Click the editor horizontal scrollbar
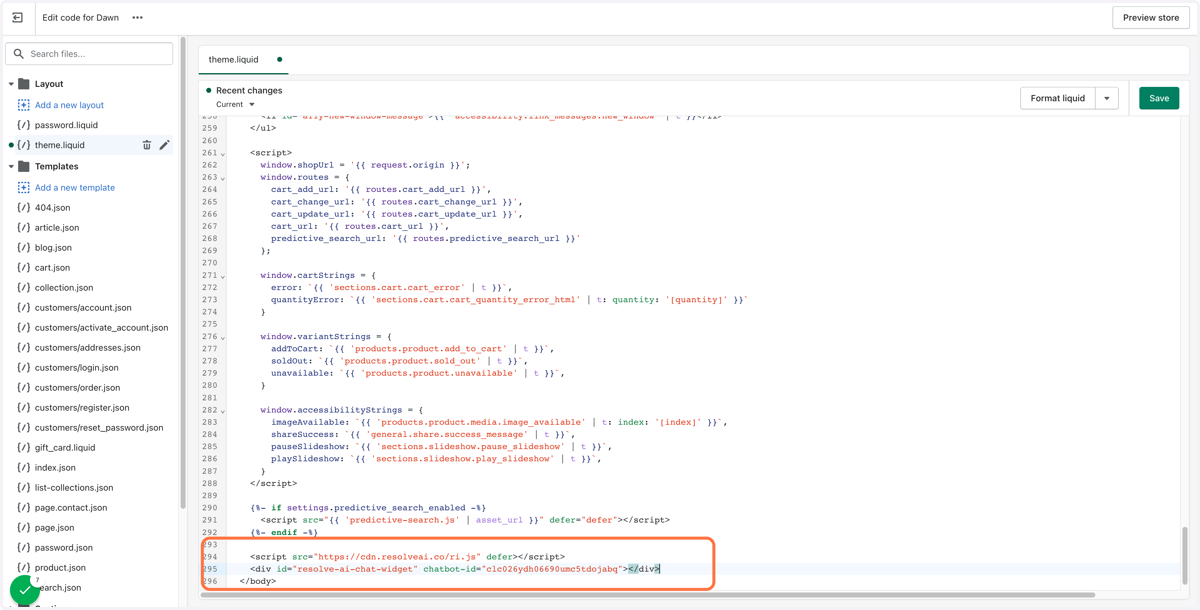 (648, 595)
